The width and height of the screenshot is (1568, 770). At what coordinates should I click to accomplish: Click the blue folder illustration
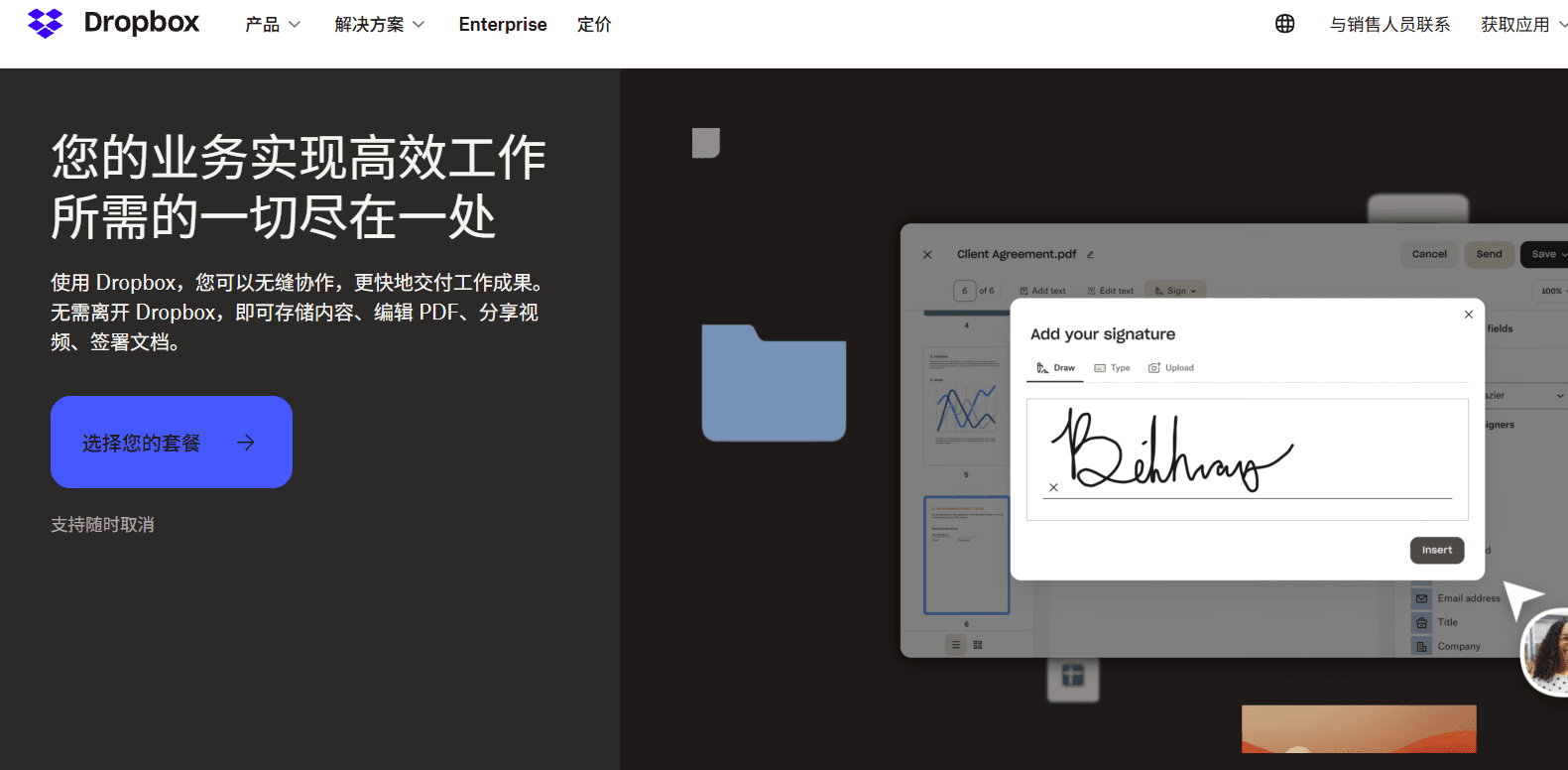click(774, 383)
